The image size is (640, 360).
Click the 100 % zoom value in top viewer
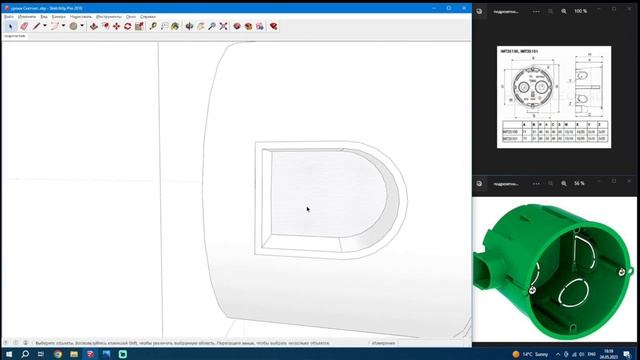[580, 11]
